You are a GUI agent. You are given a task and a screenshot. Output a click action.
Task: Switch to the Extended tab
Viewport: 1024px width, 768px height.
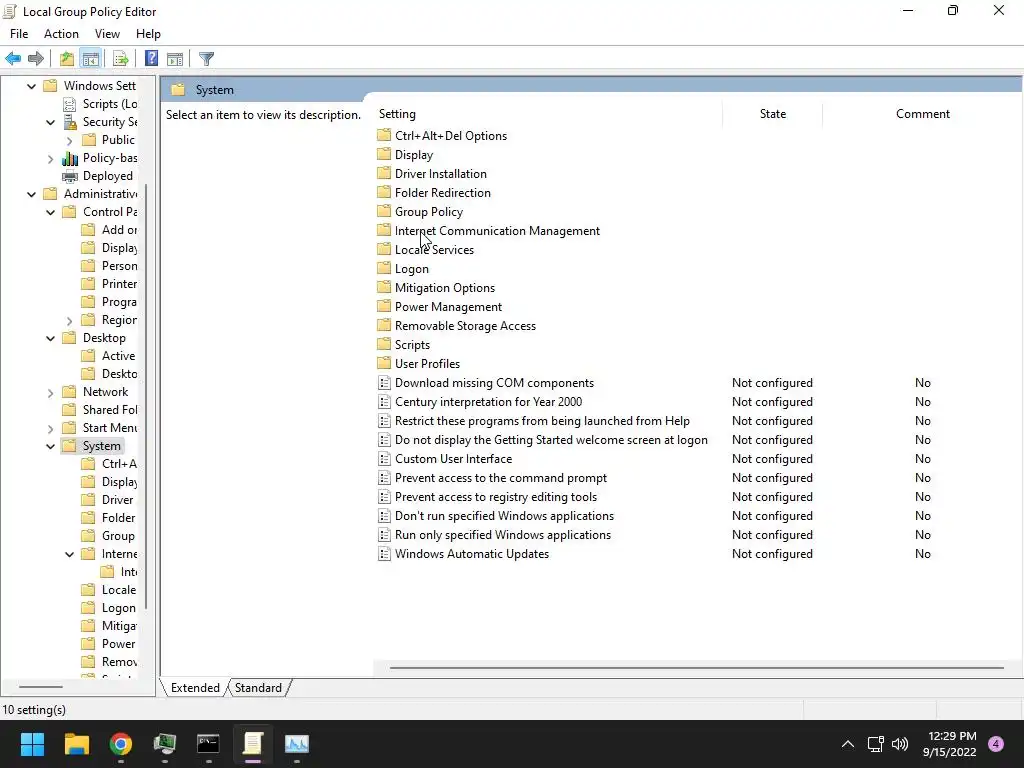[195, 688]
